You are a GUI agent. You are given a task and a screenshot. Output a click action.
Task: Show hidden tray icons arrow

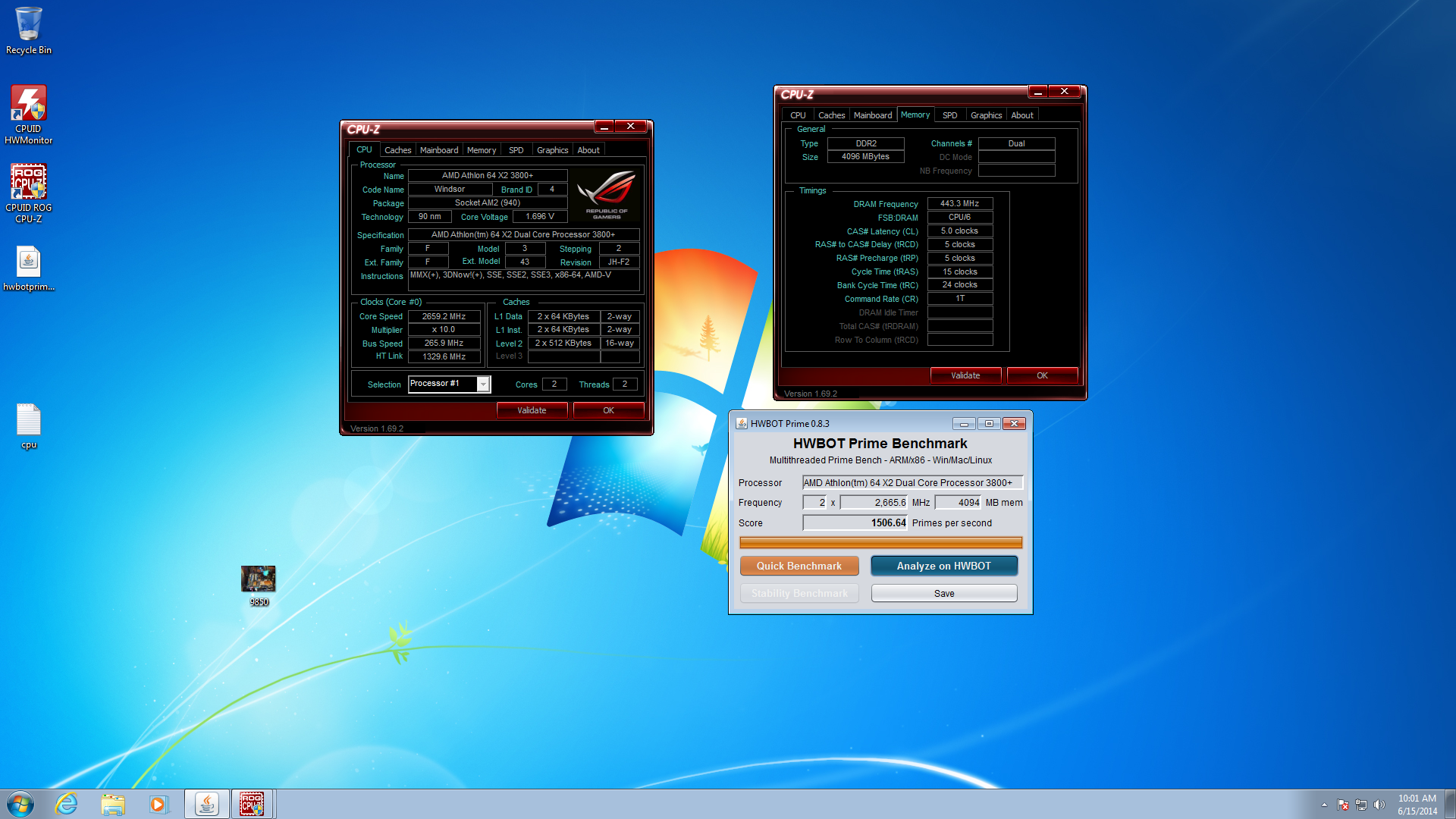pyautogui.click(x=1324, y=805)
